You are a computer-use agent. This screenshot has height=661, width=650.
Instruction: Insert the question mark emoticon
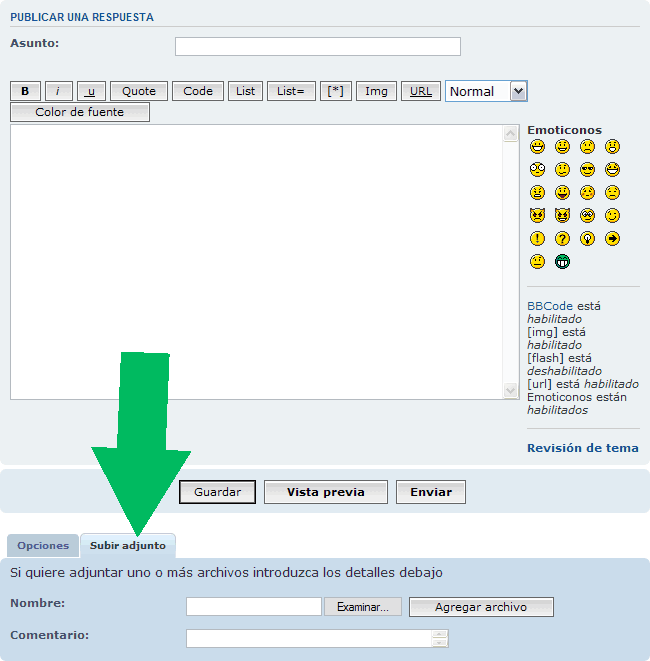563,239
